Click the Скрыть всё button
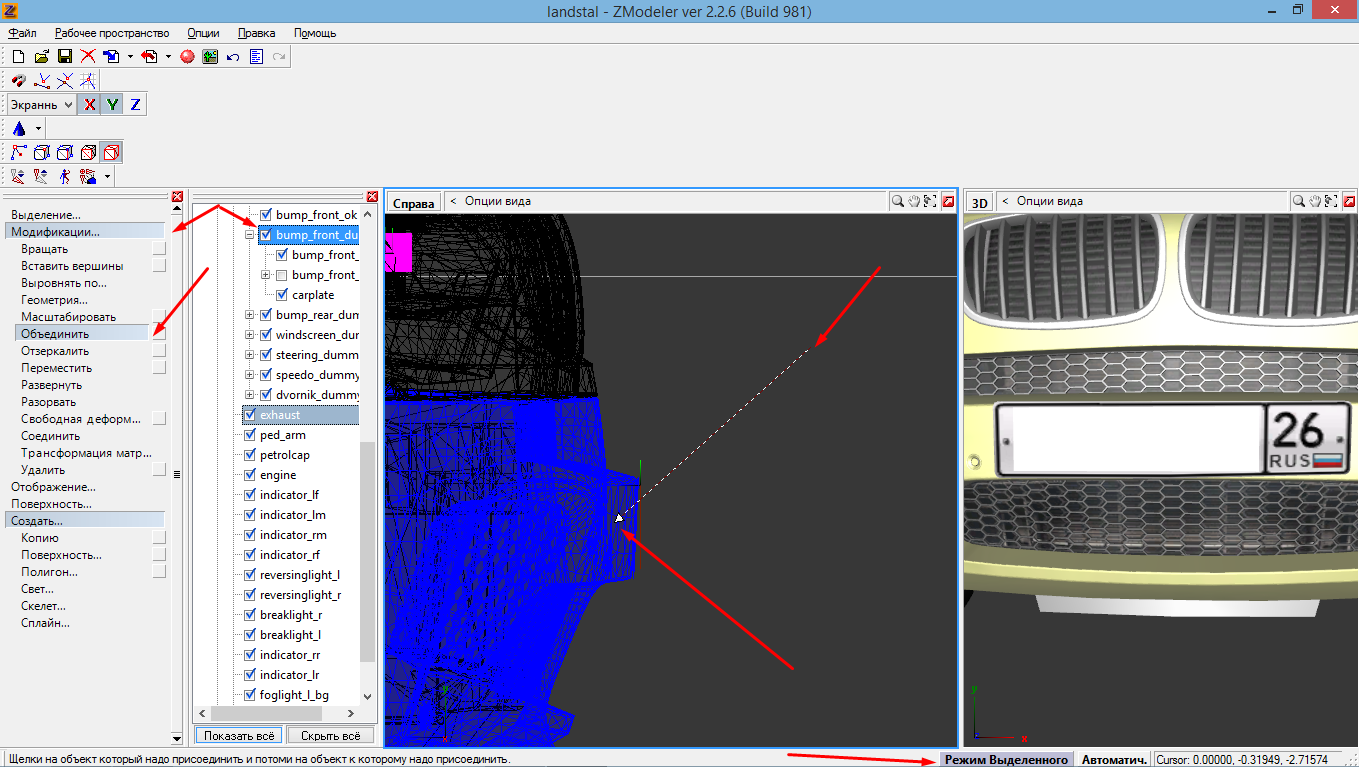 tap(330, 736)
